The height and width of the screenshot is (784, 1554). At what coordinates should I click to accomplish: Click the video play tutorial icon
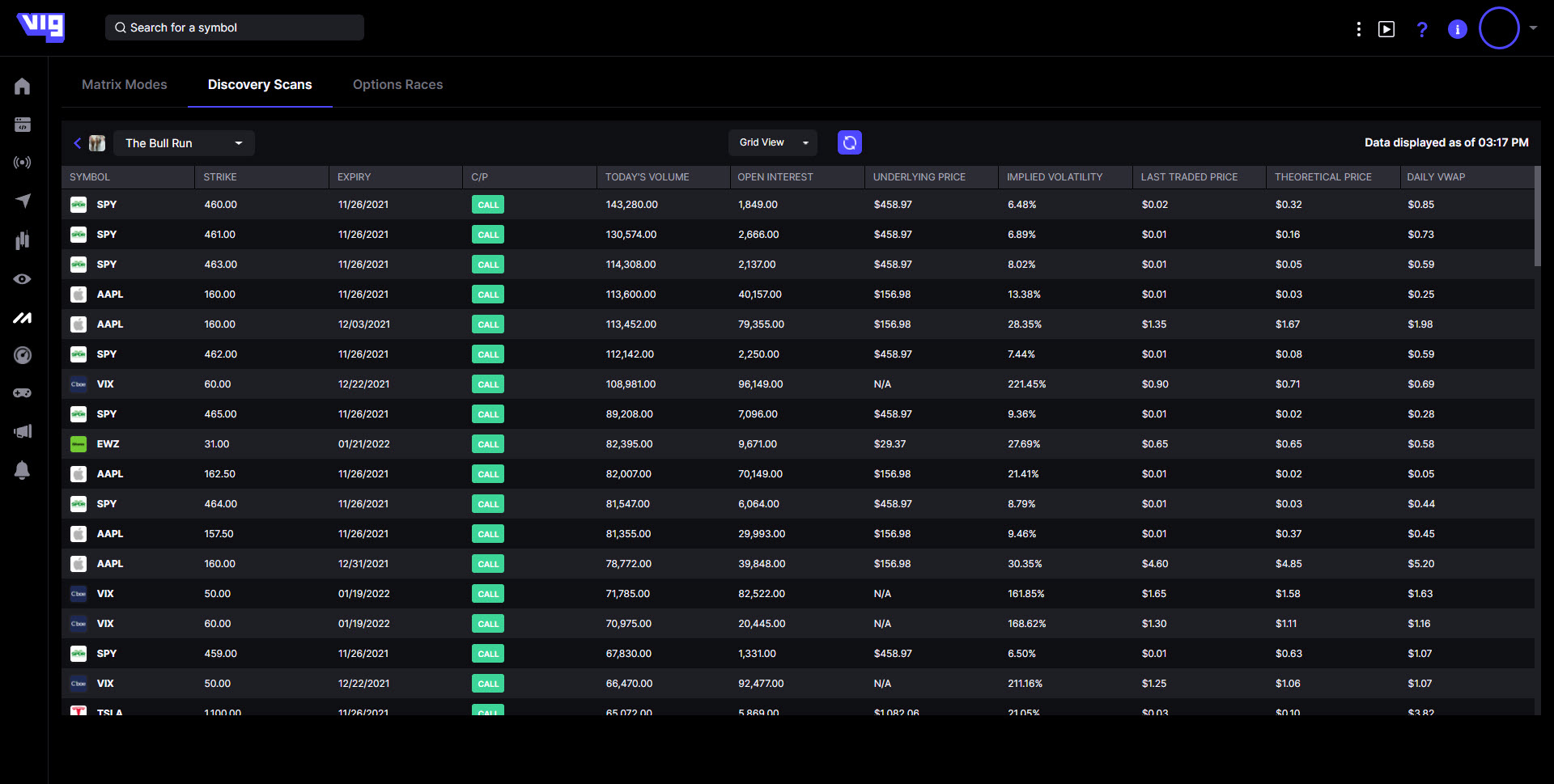[1386, 29]
